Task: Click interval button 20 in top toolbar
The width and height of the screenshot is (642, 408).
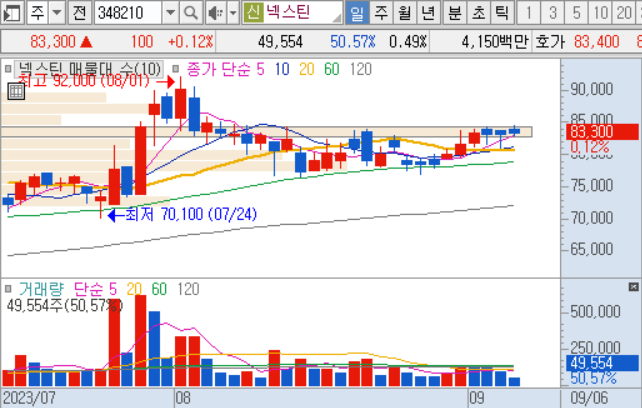Action: tap(624, 13)
